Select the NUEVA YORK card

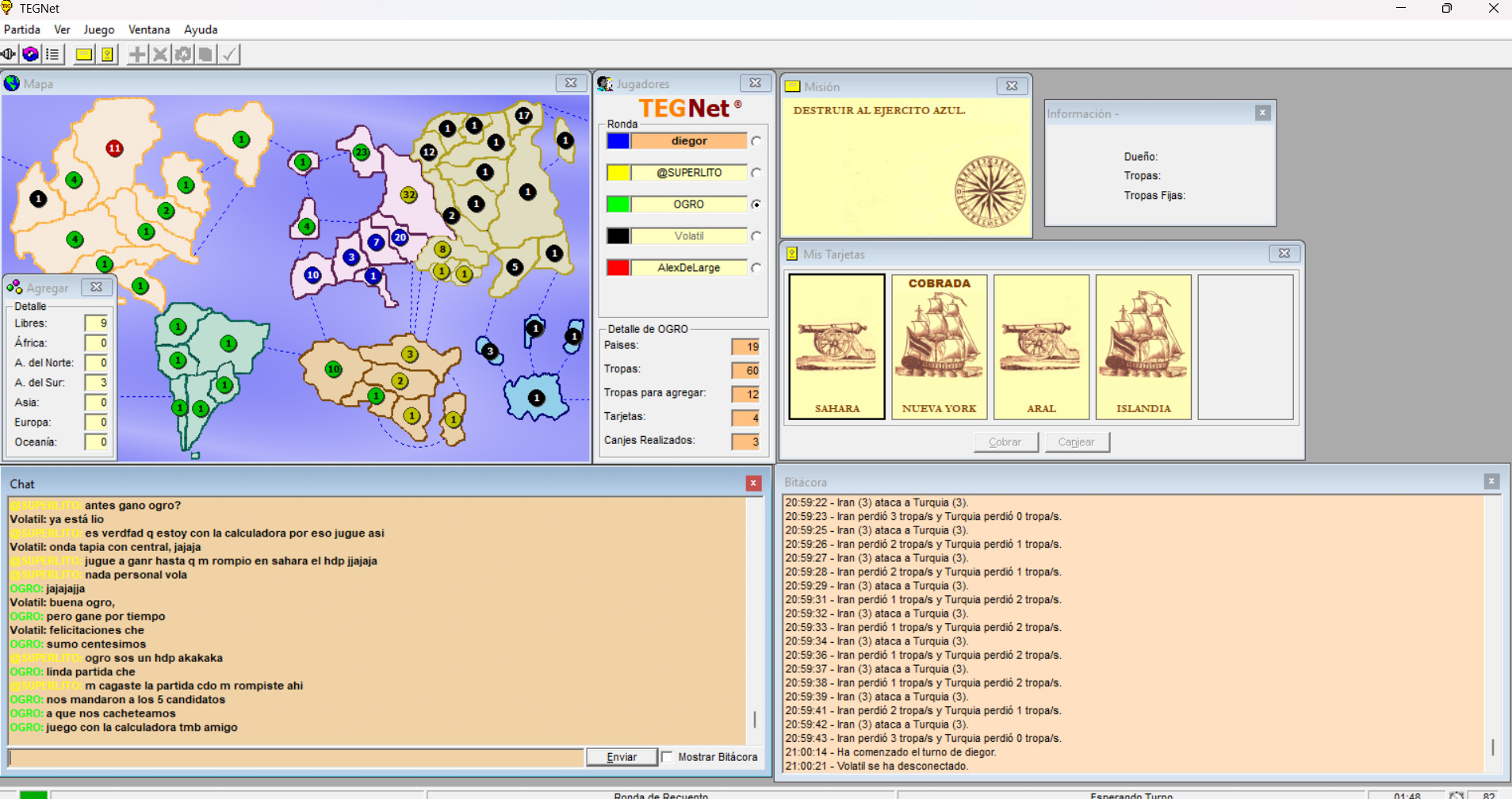[939, 346]
